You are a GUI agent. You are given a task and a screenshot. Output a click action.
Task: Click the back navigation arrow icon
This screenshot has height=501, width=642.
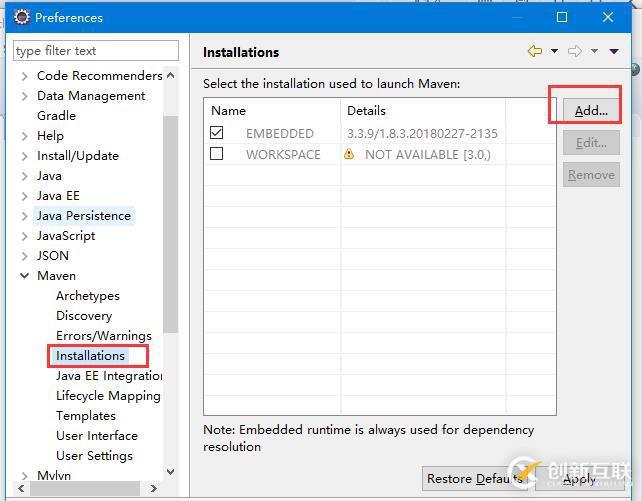coord(535,51)
